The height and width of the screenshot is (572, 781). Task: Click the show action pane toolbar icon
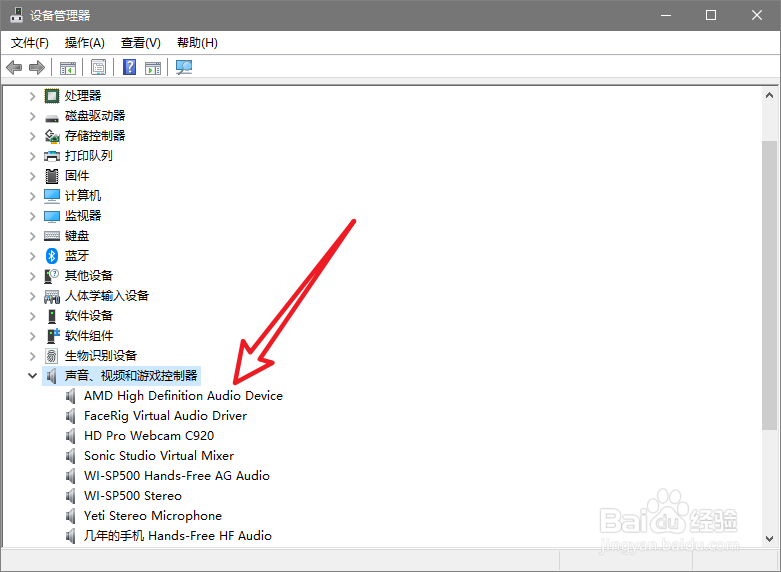[153, 67]
